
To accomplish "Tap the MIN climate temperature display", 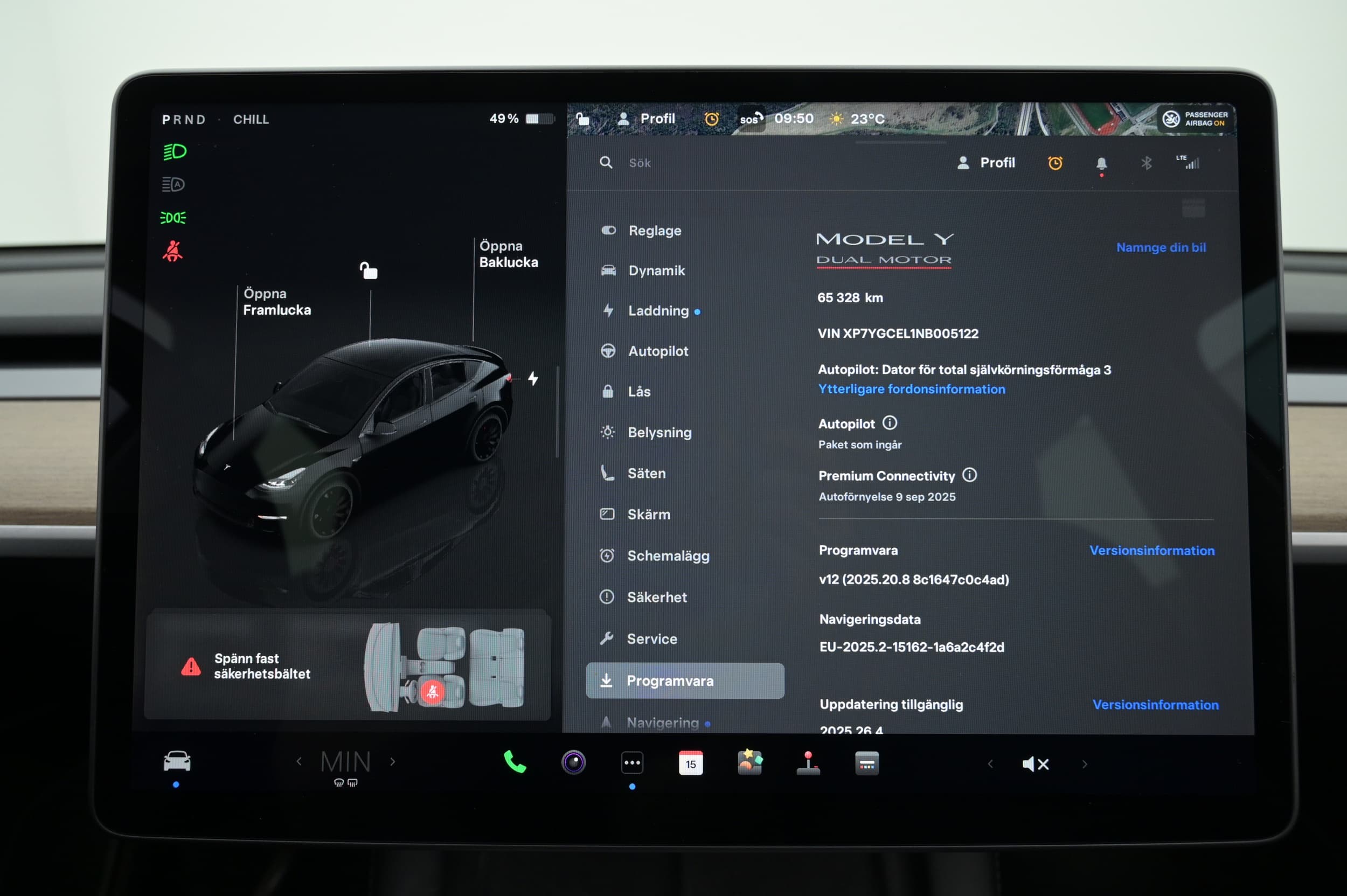I will pyautogui.click(x=346, y=762).
